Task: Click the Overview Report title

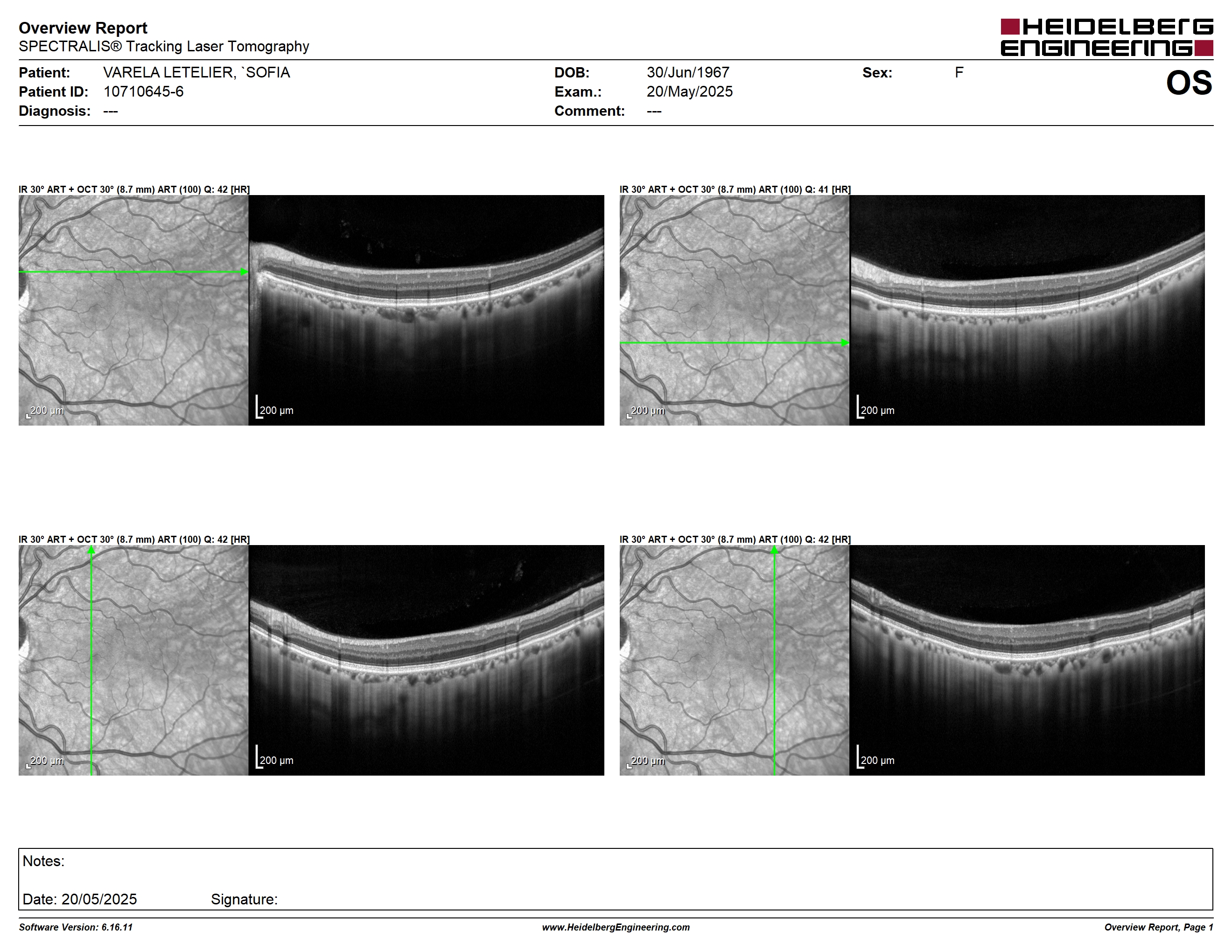Action: point(83,28)
